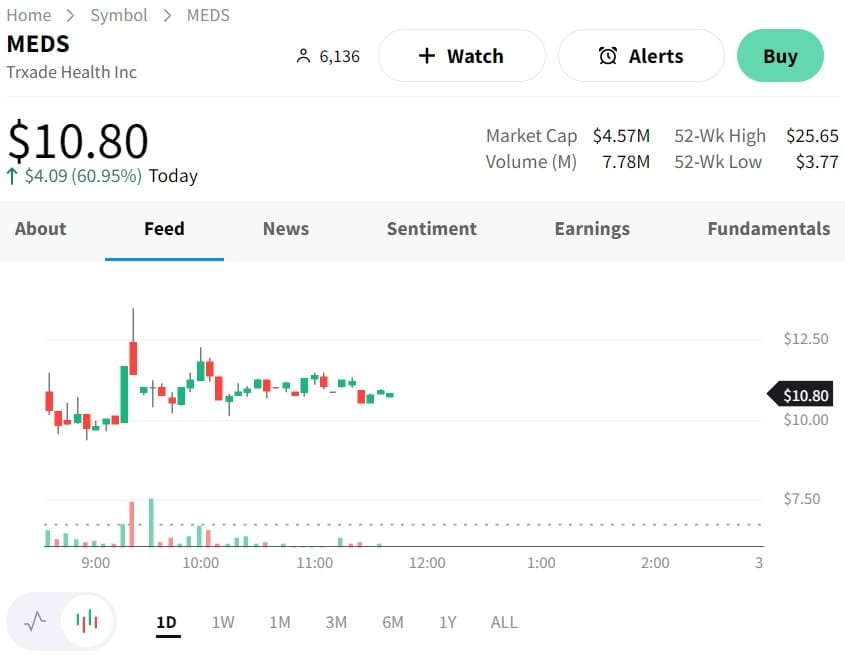Switch to line chart view icon

35,622
